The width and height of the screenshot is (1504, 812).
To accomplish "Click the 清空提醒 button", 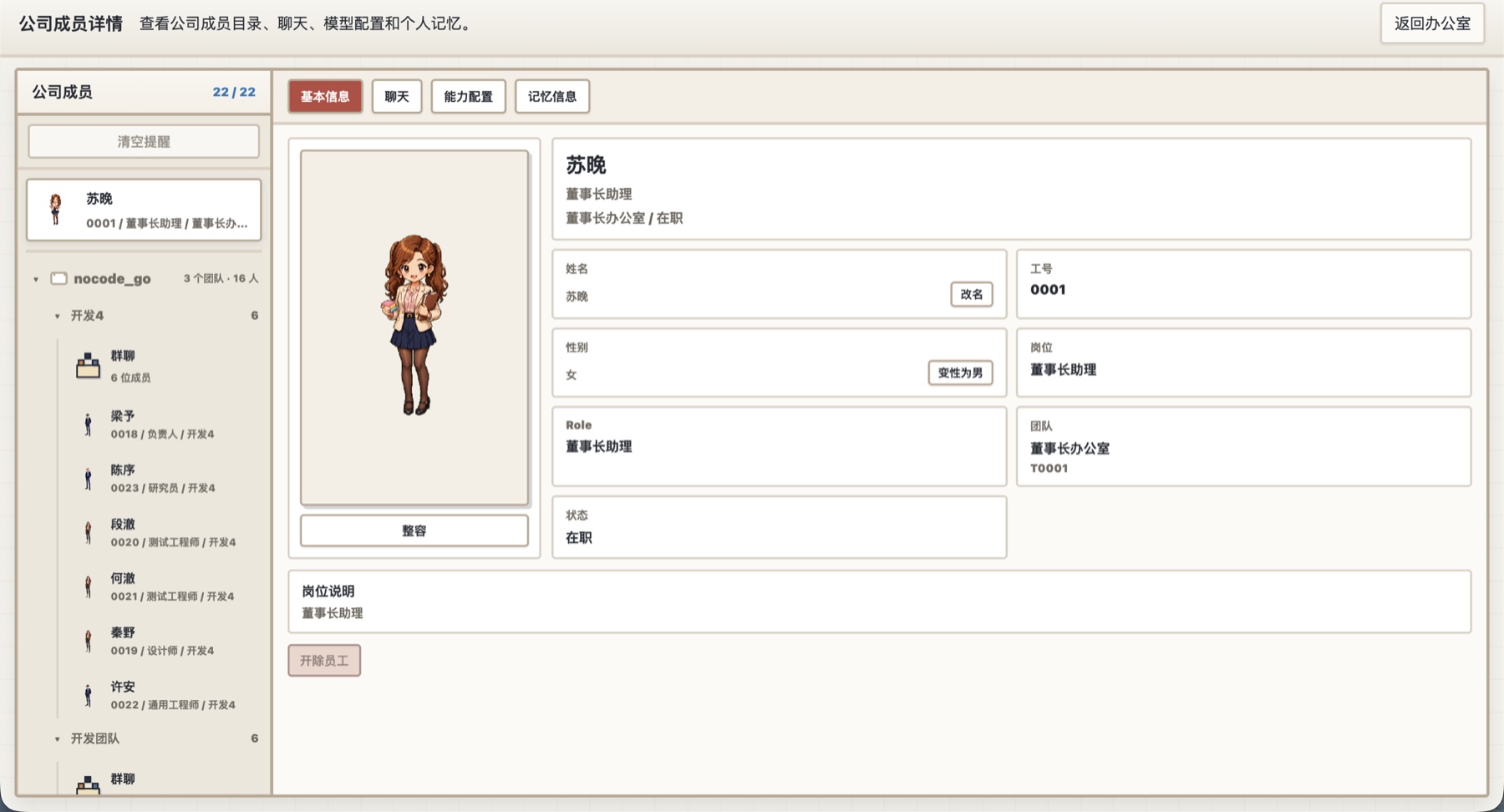I will pos(144,141).
